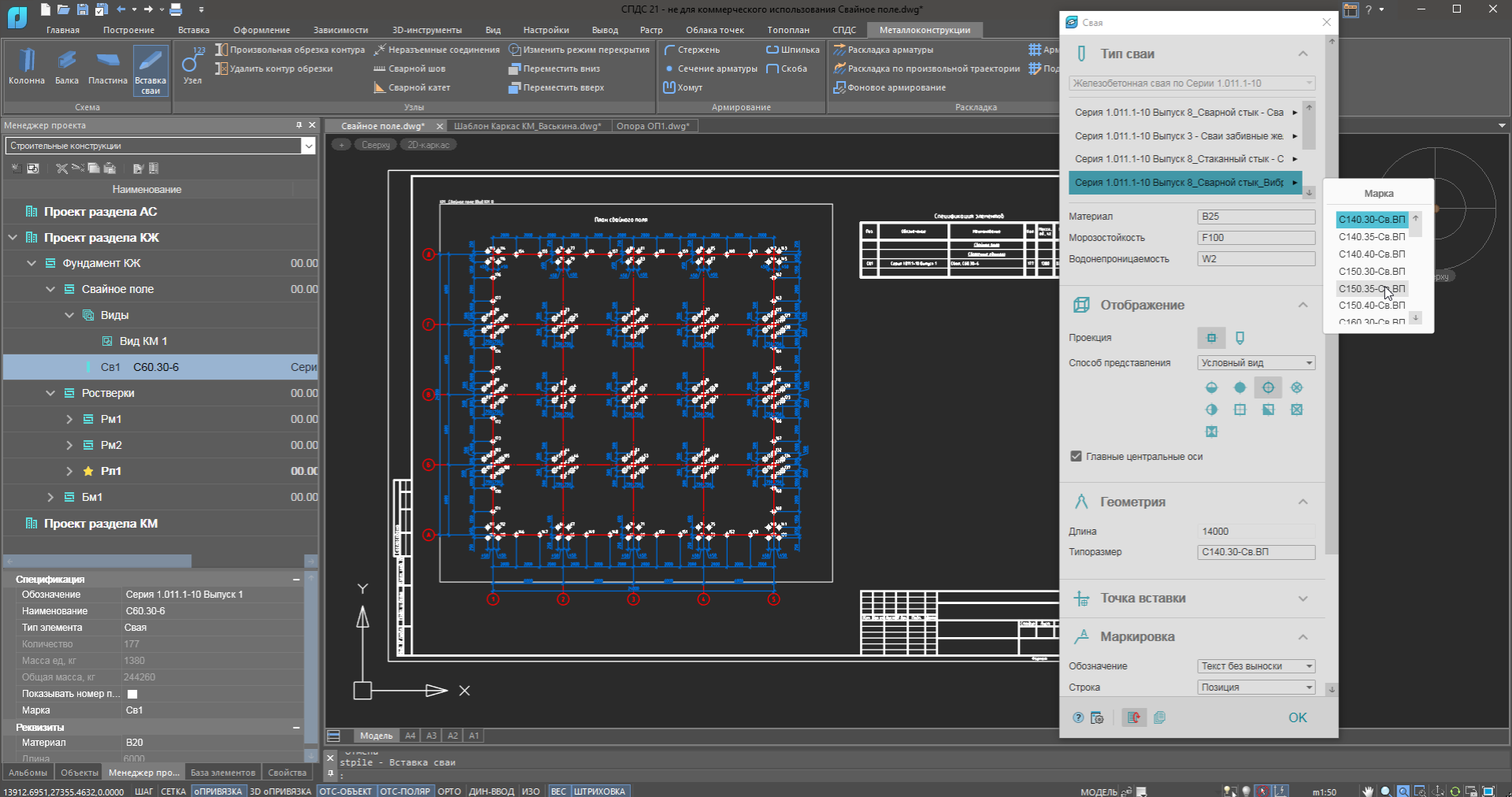Expand the Точка вставки section

tap(1303, 599)
